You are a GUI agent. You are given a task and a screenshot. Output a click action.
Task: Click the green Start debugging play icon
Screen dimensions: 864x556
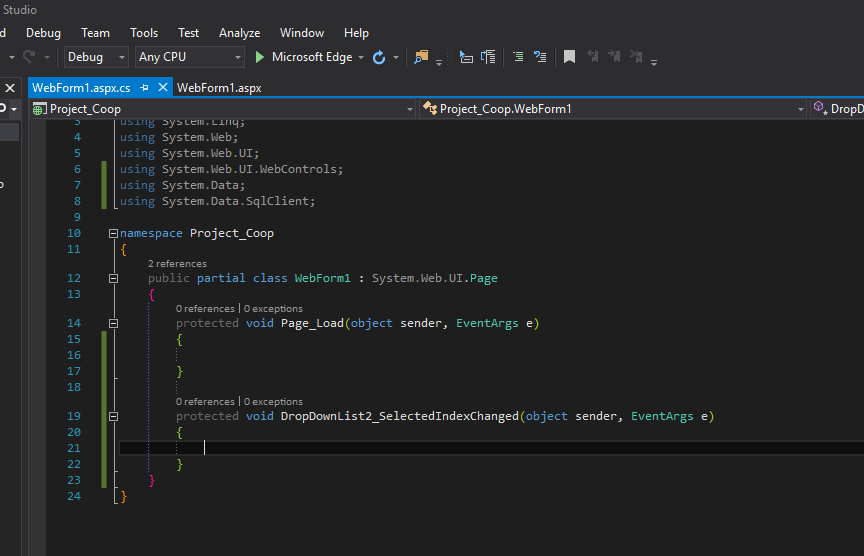260,57
